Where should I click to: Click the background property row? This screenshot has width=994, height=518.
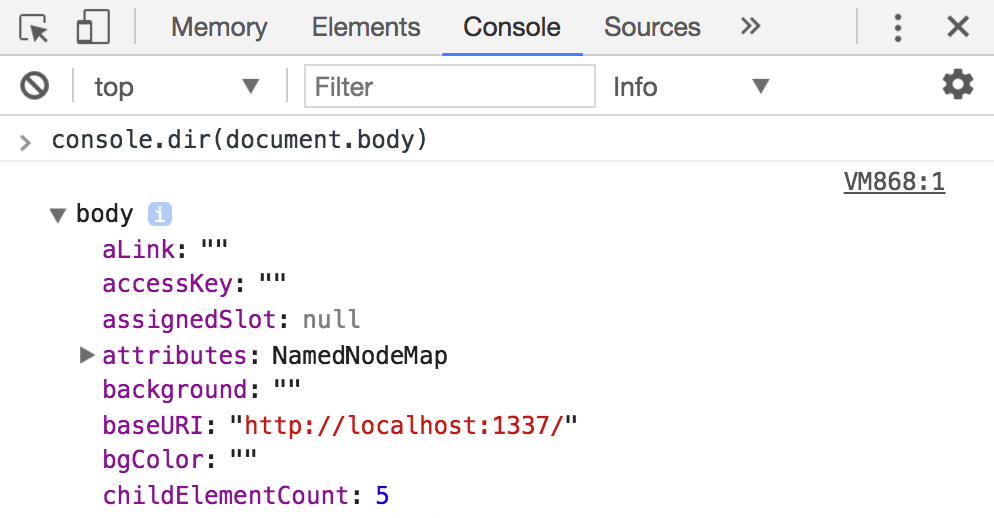(x=202, y=389)
